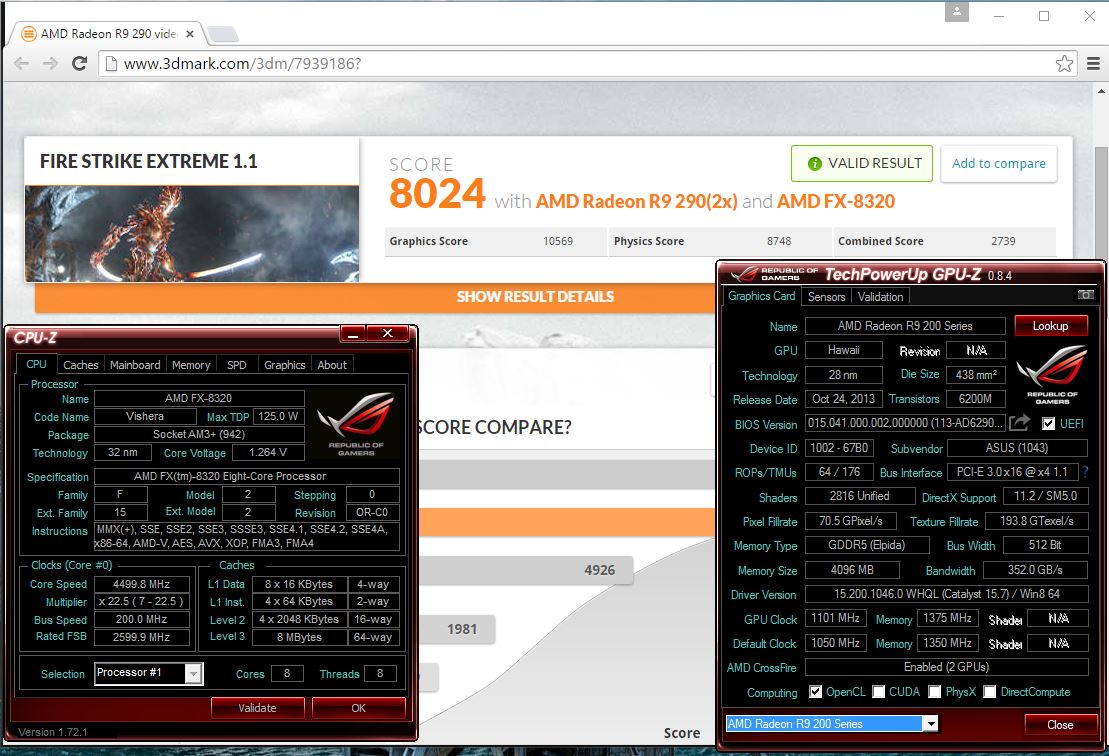1109x756 pixels.
Task: Click the GPU-Z screenshot camera icon
Action: (1085, 294)
